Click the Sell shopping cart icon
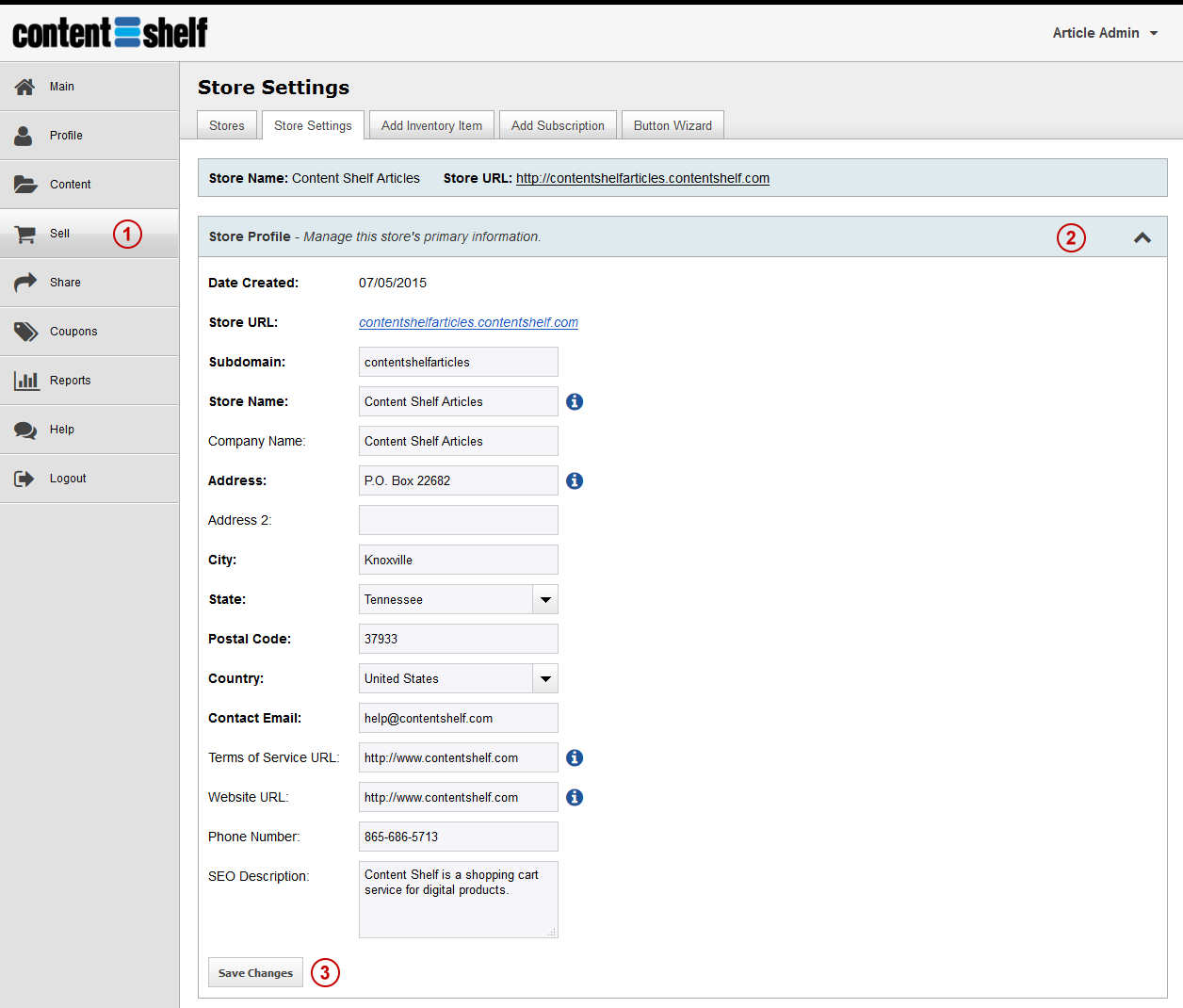This screenshot has height=1008, width=1183. coord(25,234)
